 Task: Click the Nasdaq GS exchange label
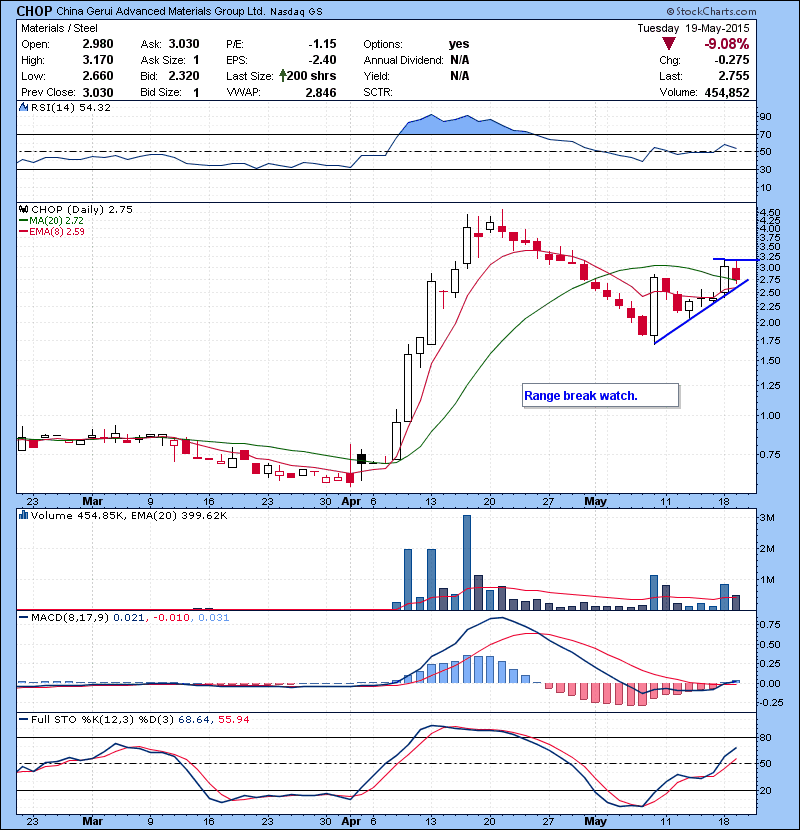[296, 12]
